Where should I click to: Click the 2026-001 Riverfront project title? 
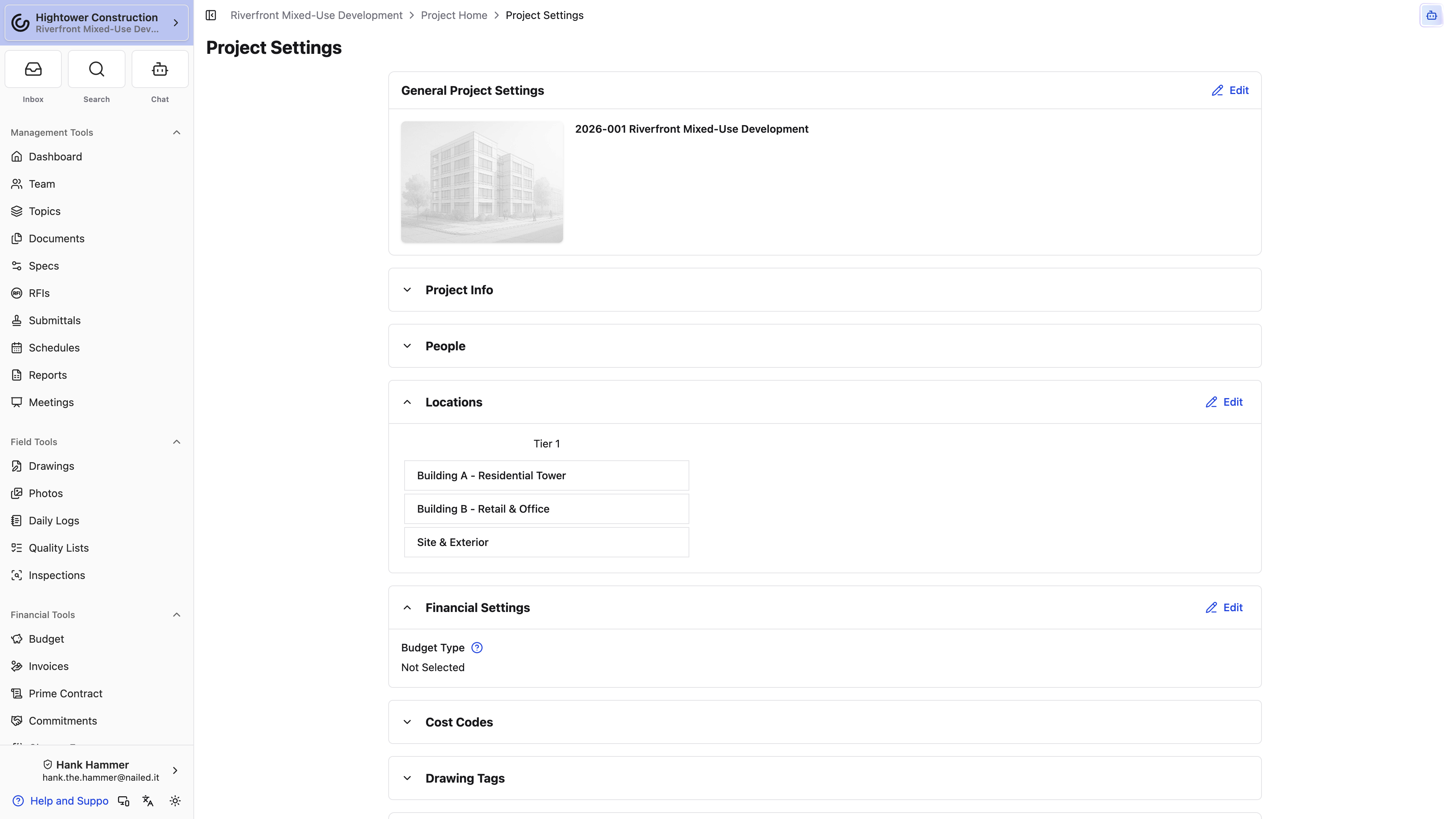tap(692, 129)
